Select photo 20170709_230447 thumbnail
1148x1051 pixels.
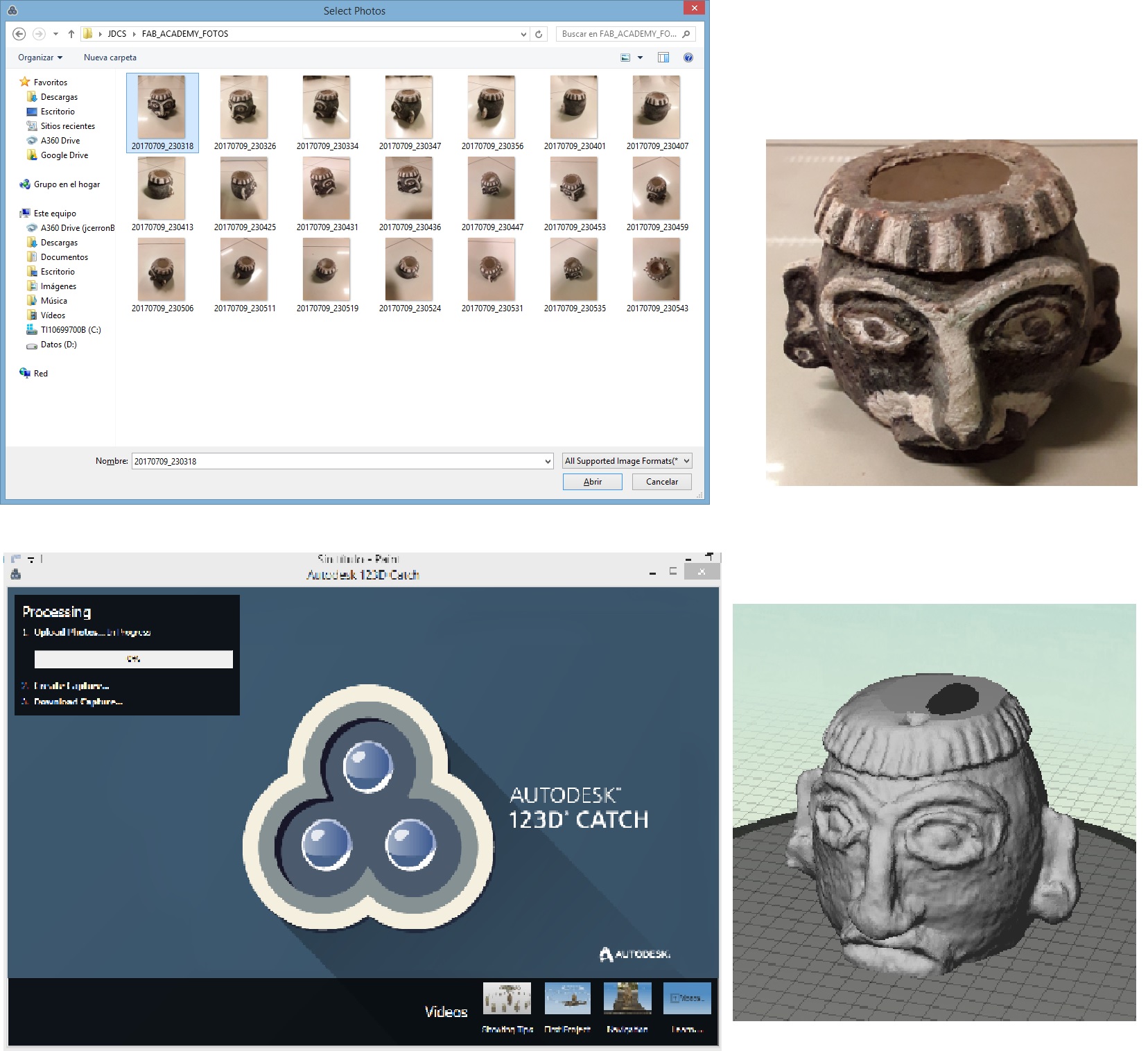click(492, 189)
